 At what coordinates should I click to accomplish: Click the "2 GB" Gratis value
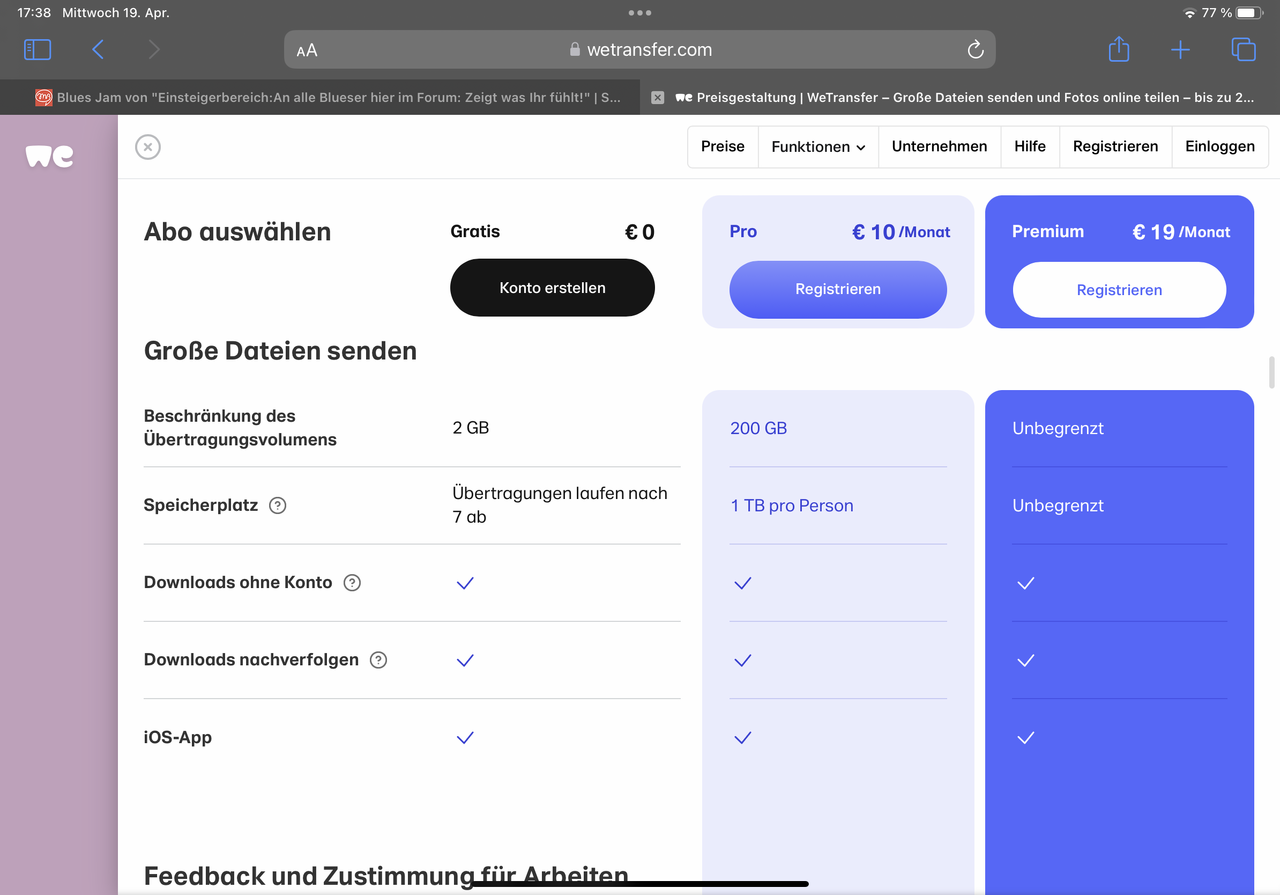[x=471, y=427]
